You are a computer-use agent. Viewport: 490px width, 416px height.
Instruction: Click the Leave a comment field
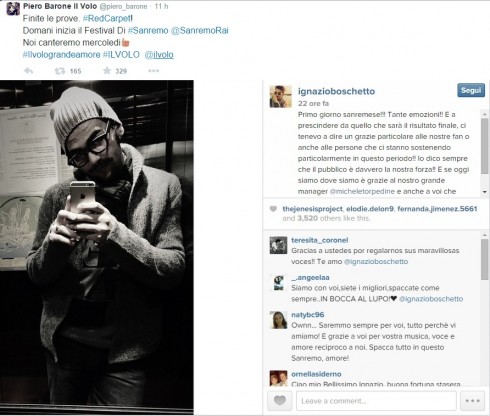coord(376,401)
